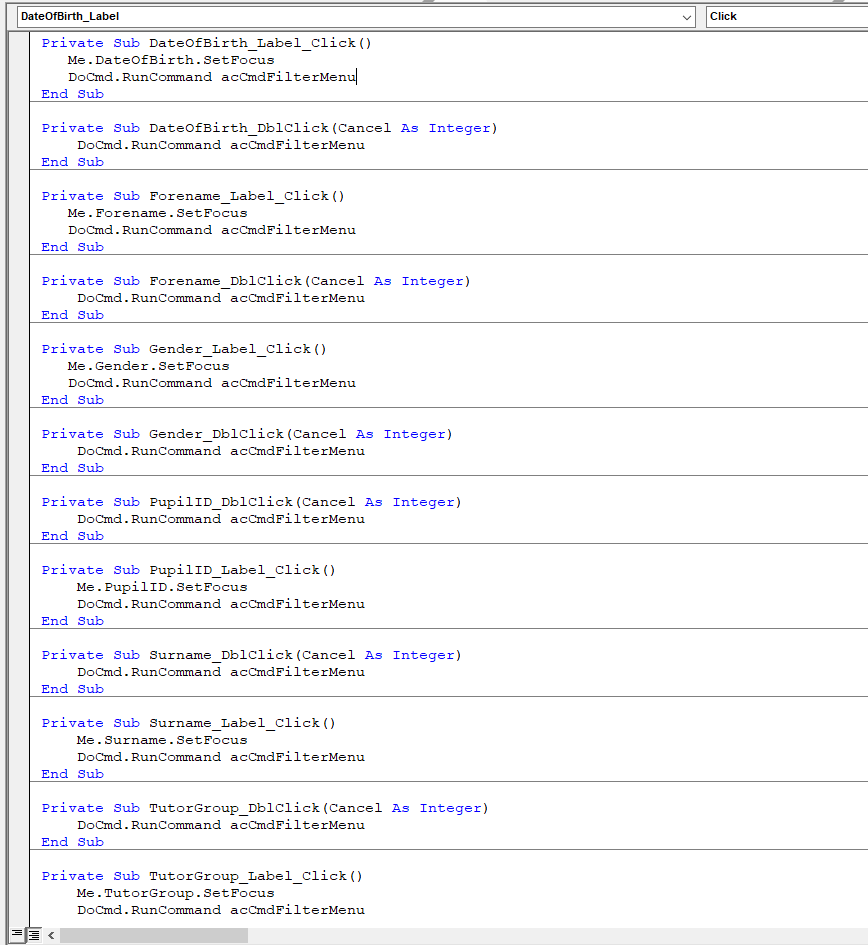Click line 'Private Sub Surname_Label_Click()'
This screenshot has height=945, width=868.
pos(188,724)
